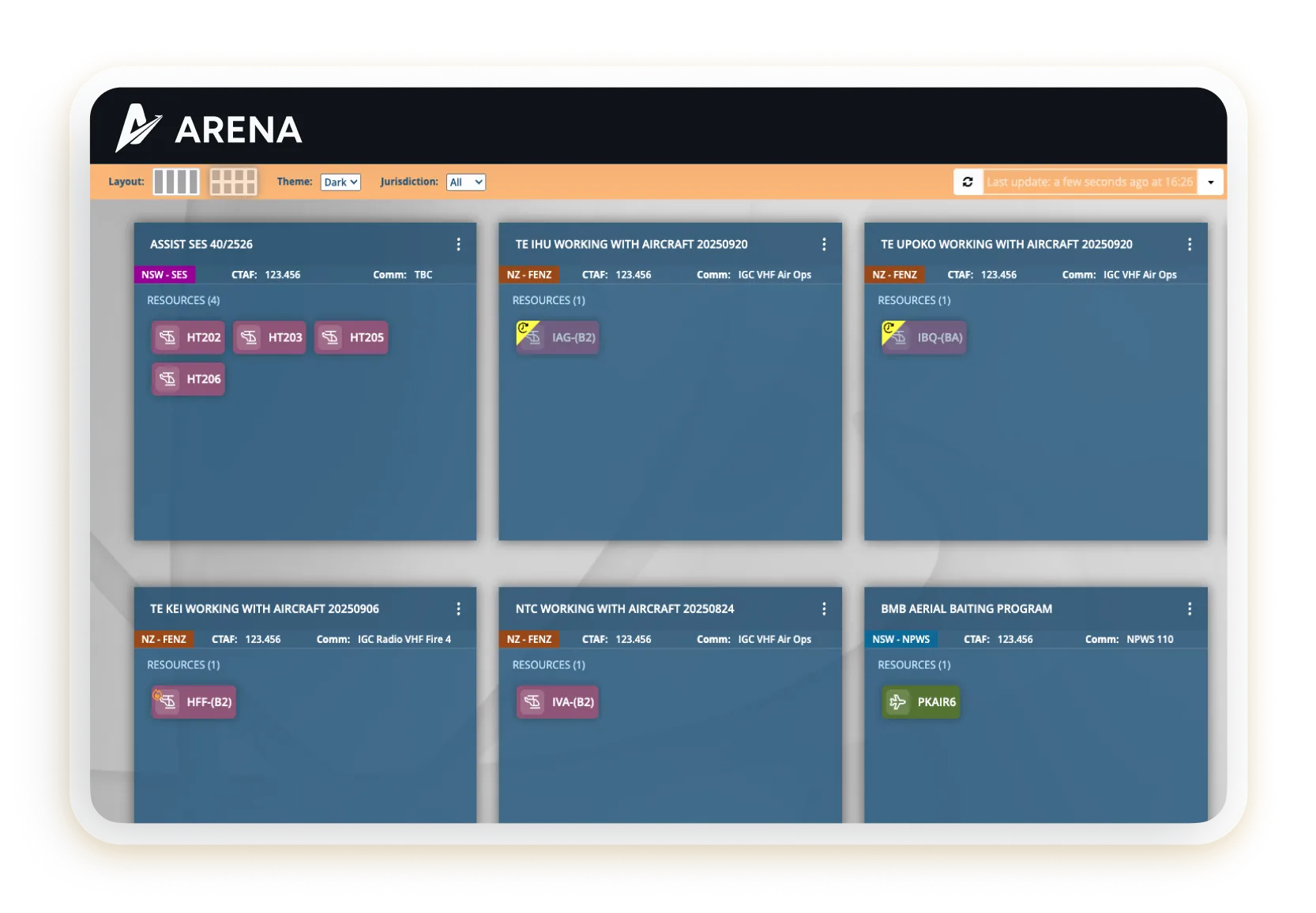Select the HT203 resource chip
Screen dimensions: 1316x913
pos(269,337)
